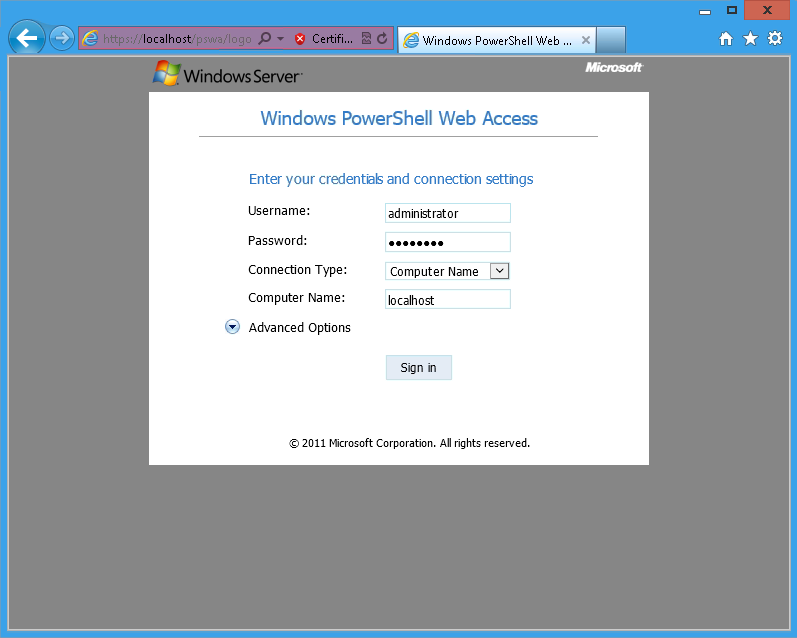
Task: Open a new blank tab
Action: pyautogui.click(x=610, y=40)
